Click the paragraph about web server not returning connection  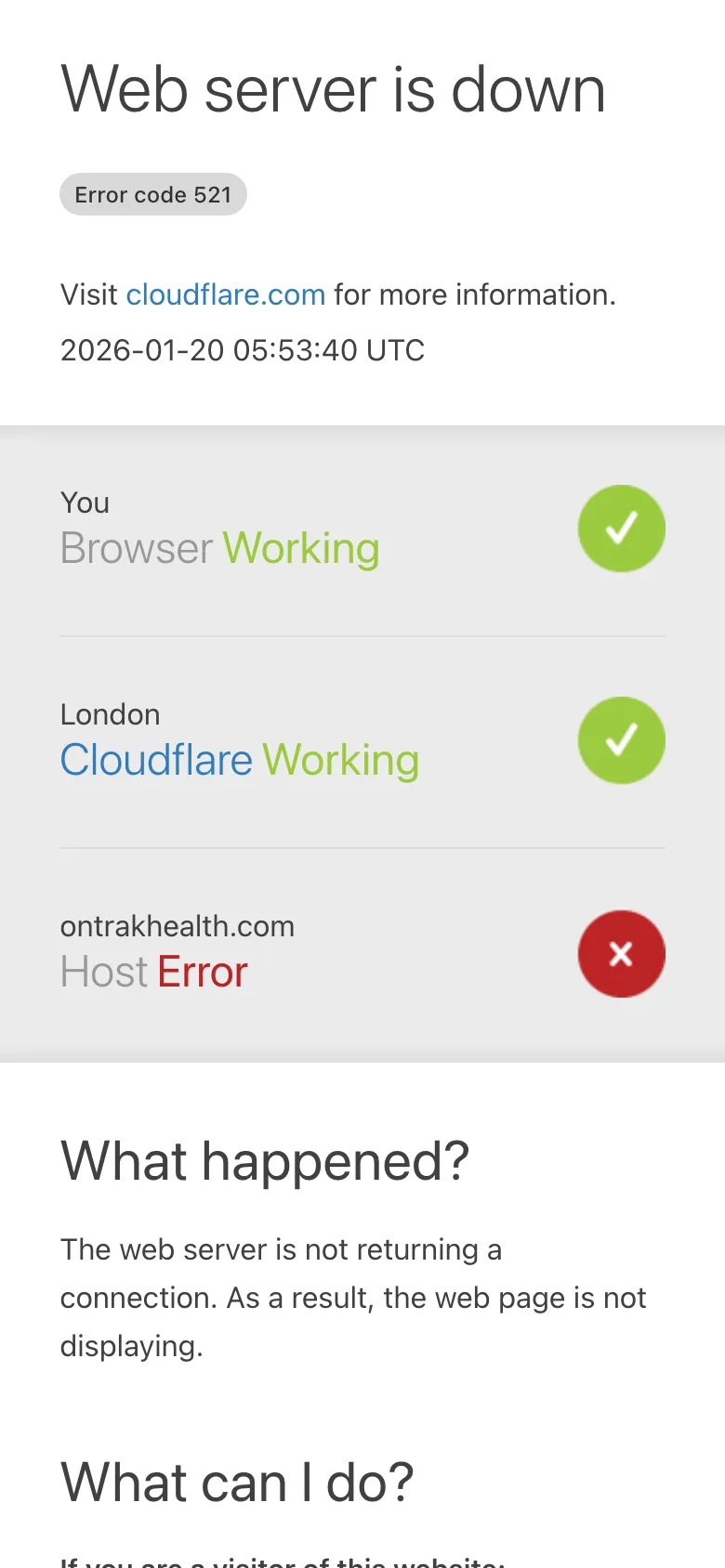point(353,1298)
